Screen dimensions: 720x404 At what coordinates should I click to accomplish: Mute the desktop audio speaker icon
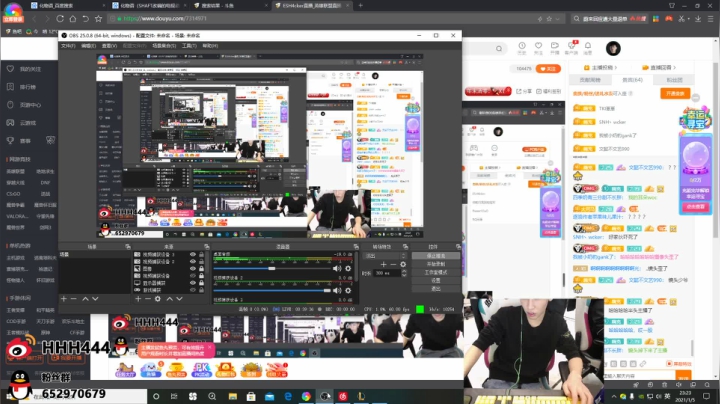337,269
